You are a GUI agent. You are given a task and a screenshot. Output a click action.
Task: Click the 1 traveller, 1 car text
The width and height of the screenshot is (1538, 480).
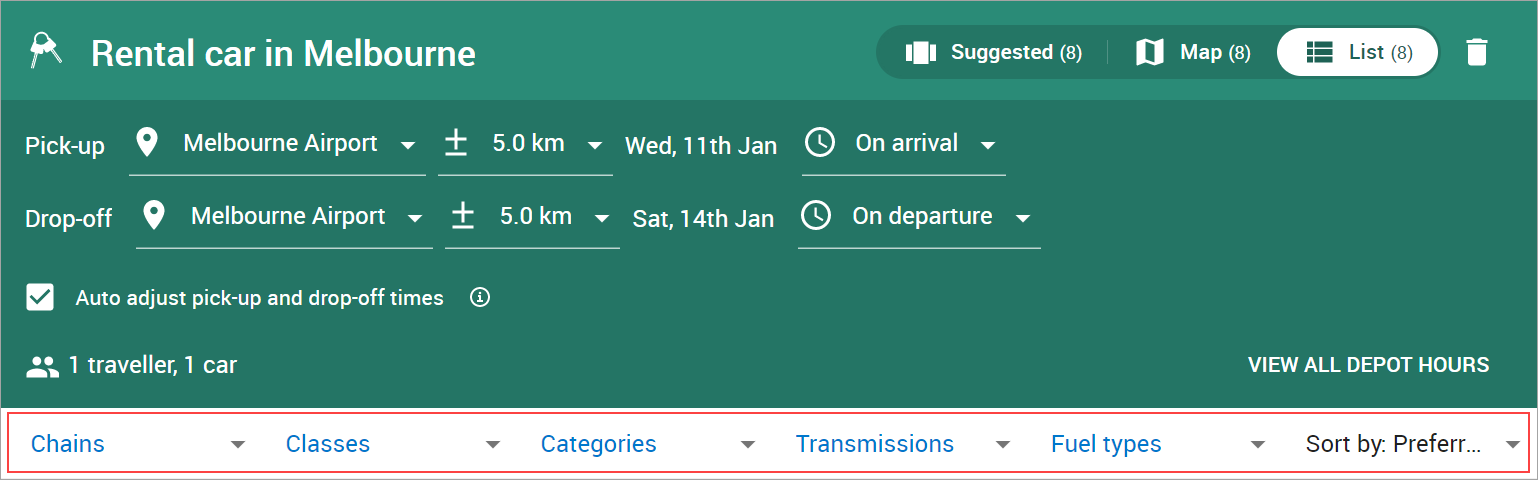click(x=153, y=365)
